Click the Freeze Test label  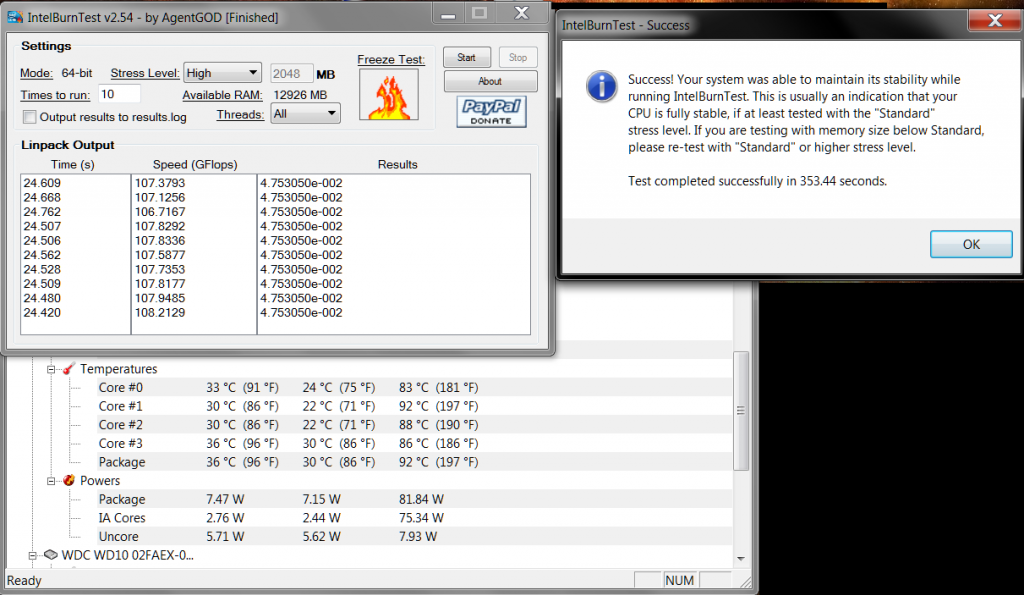[391, 59]
